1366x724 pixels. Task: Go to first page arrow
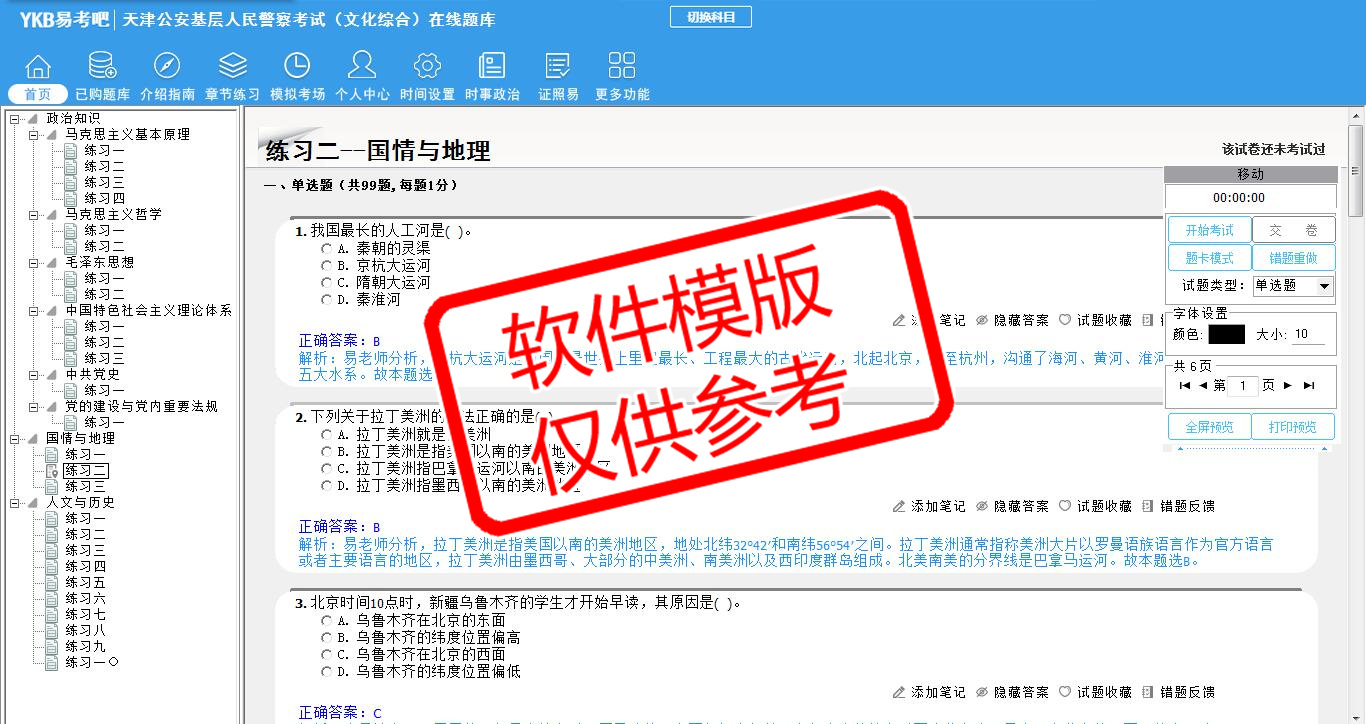tap(1185, 386)
